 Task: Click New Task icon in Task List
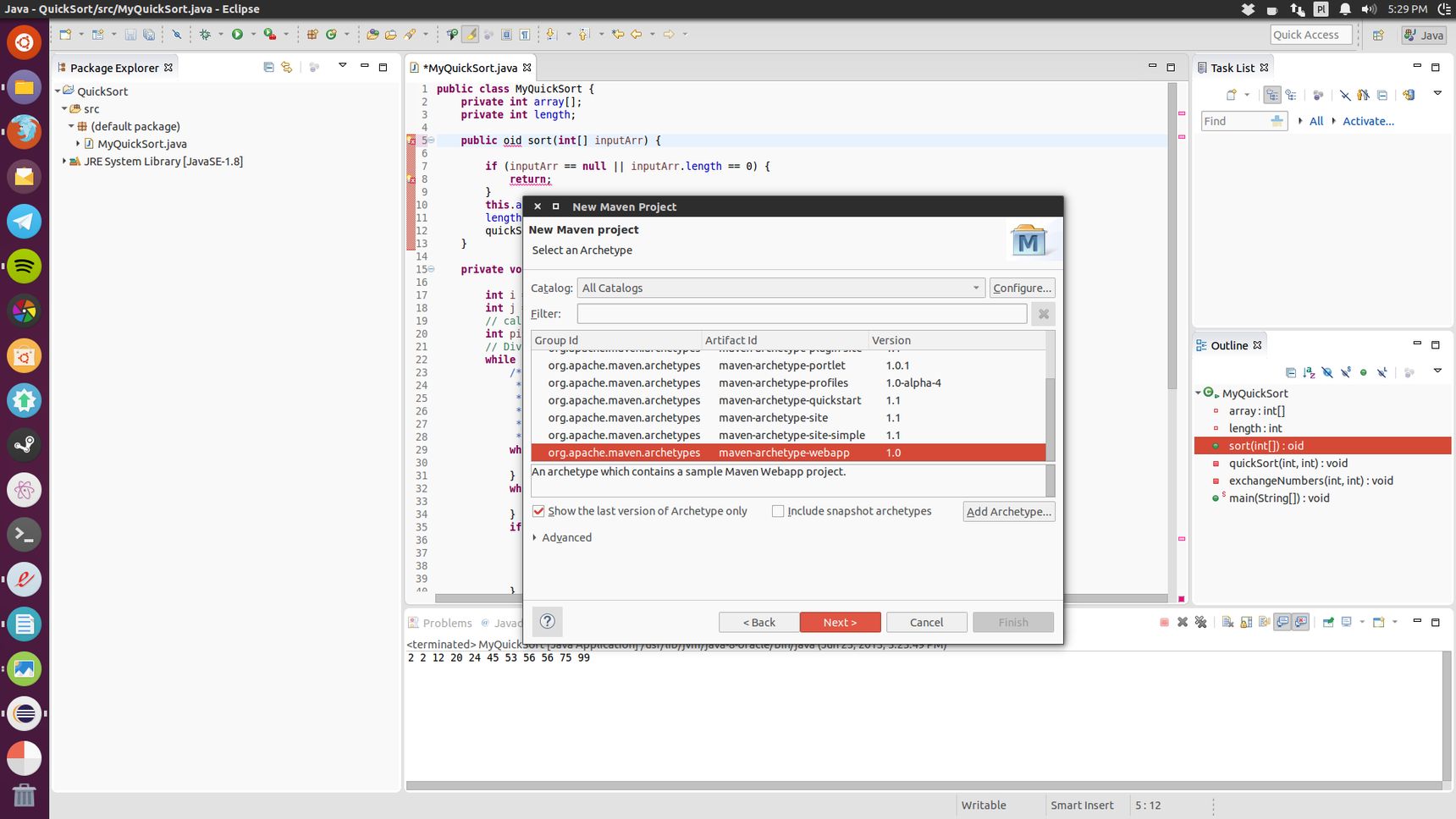1231,95
